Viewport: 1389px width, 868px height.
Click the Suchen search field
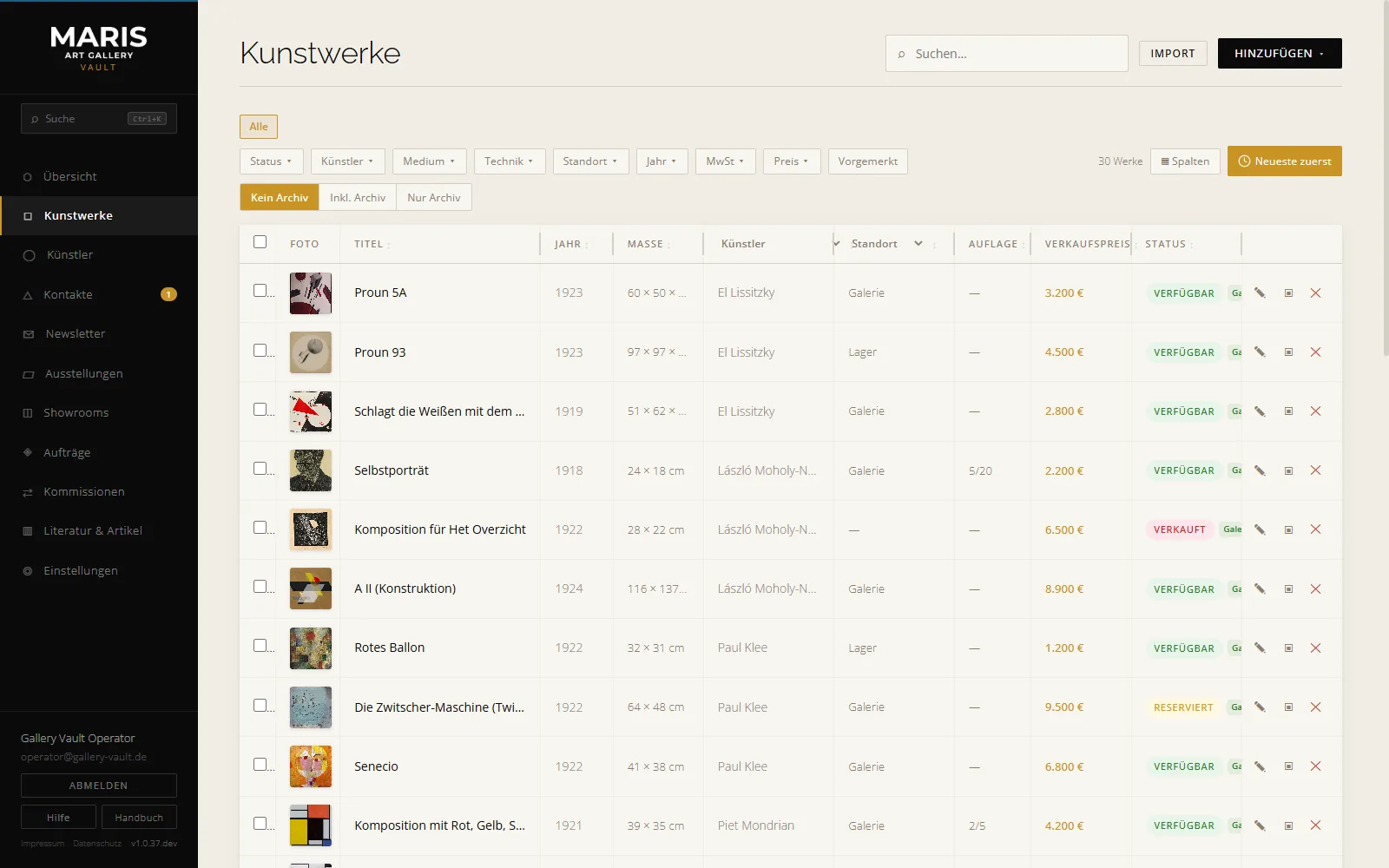click(x=1007, y=54)
